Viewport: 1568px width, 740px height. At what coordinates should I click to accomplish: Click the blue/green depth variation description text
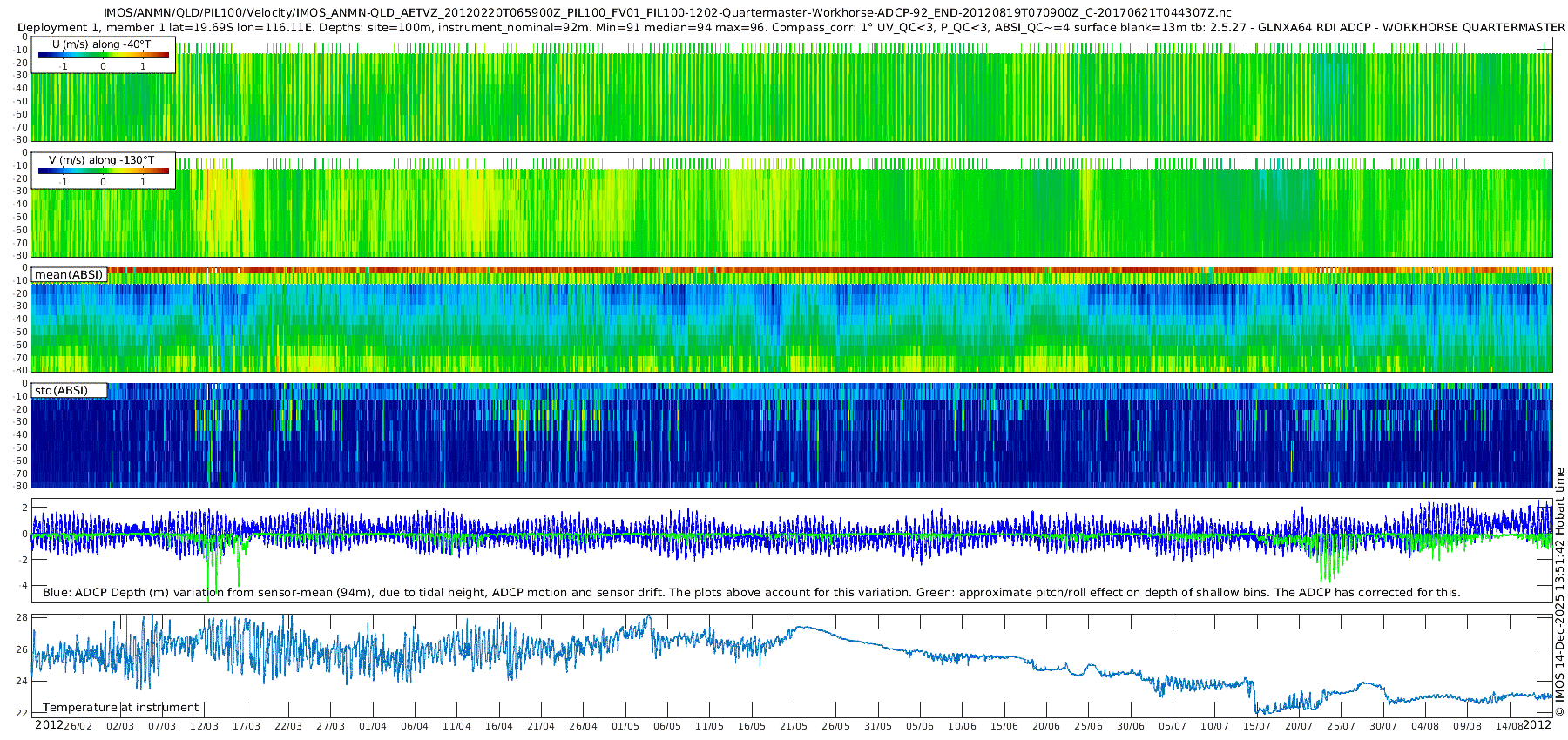751,593
